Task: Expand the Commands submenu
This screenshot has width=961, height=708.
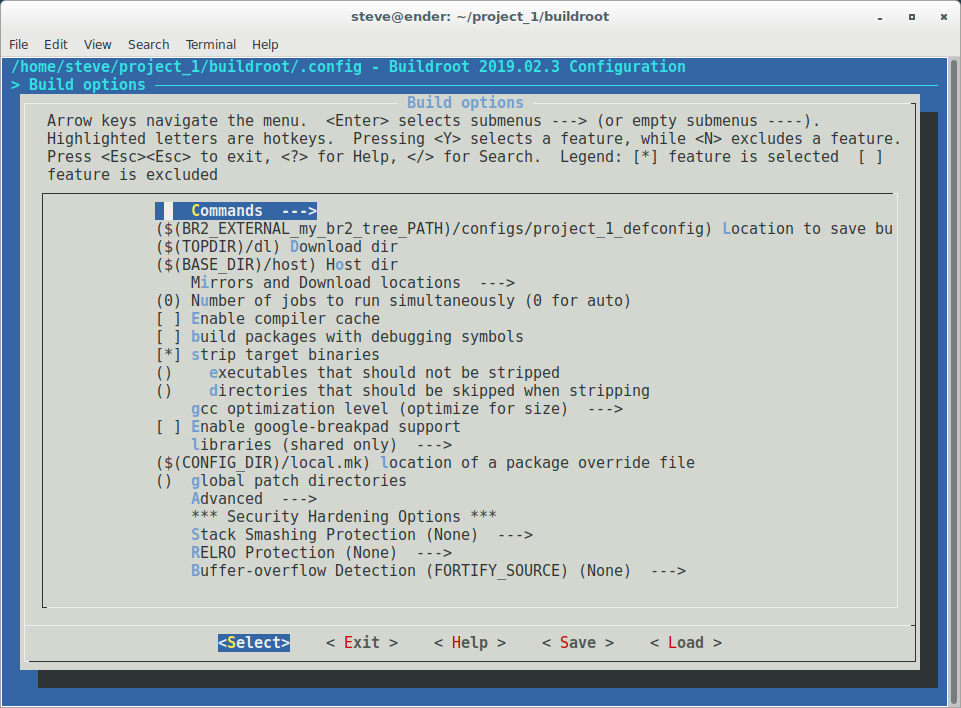Action: pos(245,211)
